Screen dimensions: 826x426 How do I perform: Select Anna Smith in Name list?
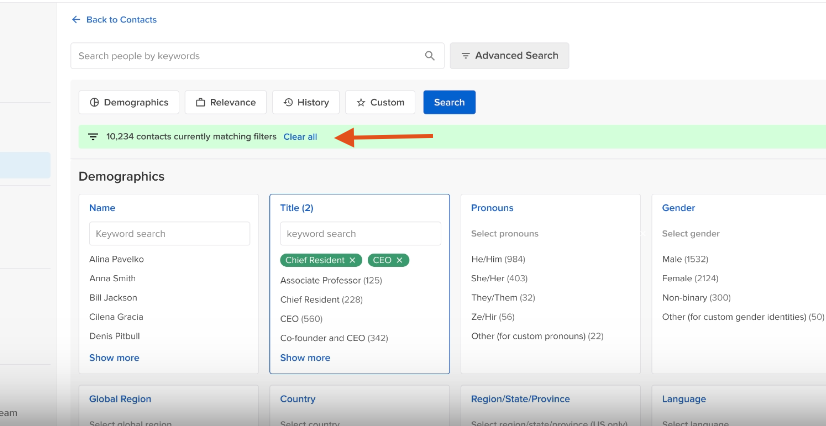(x=112, y=278)
